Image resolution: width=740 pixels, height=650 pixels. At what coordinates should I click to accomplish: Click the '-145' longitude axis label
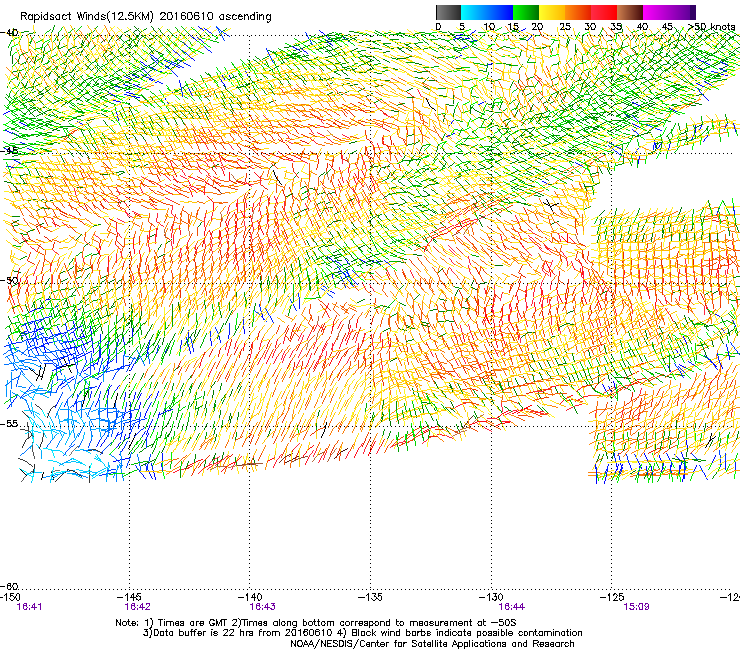129,597
